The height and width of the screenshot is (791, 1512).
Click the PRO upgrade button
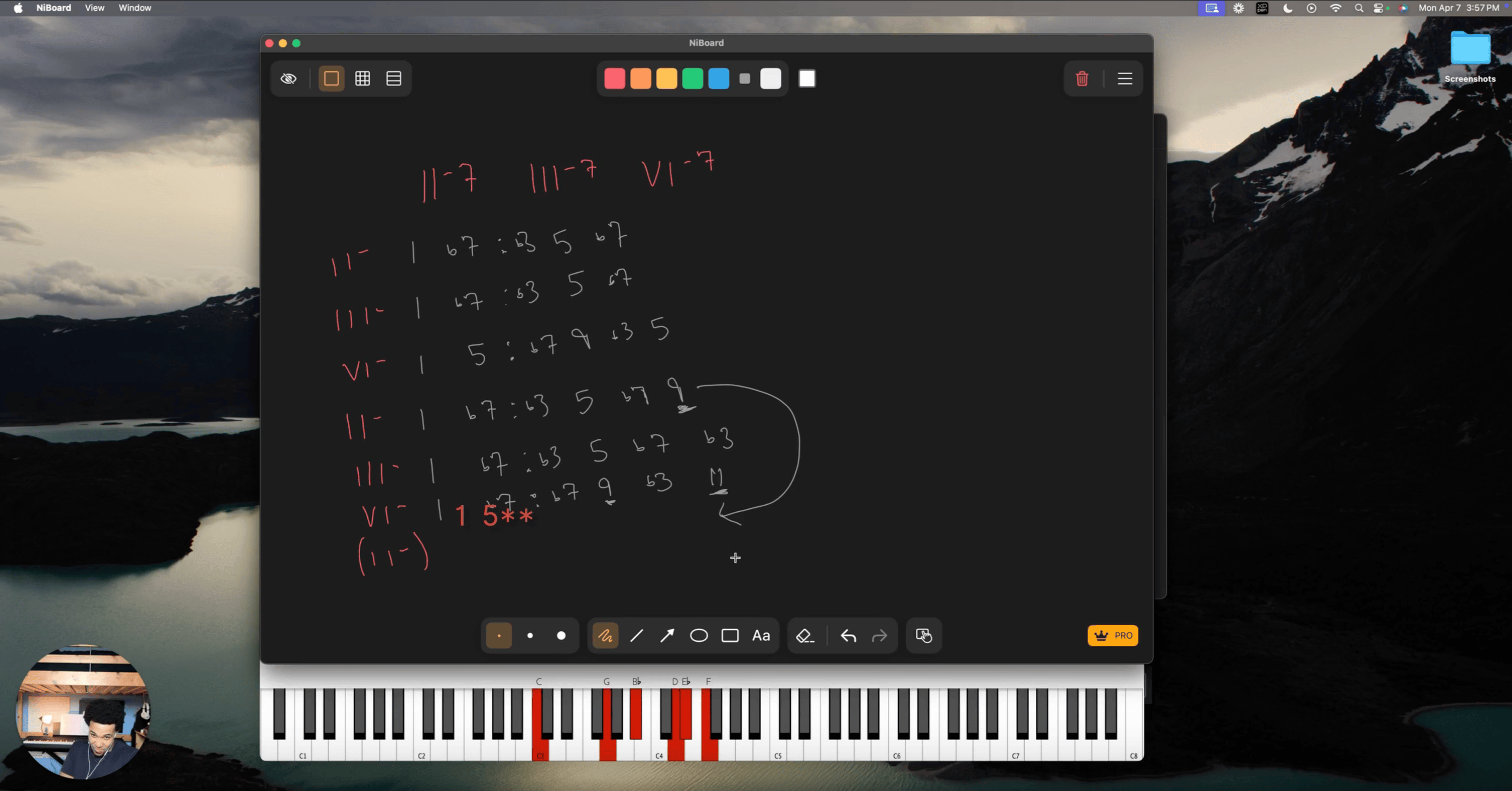pos(1113,635)
